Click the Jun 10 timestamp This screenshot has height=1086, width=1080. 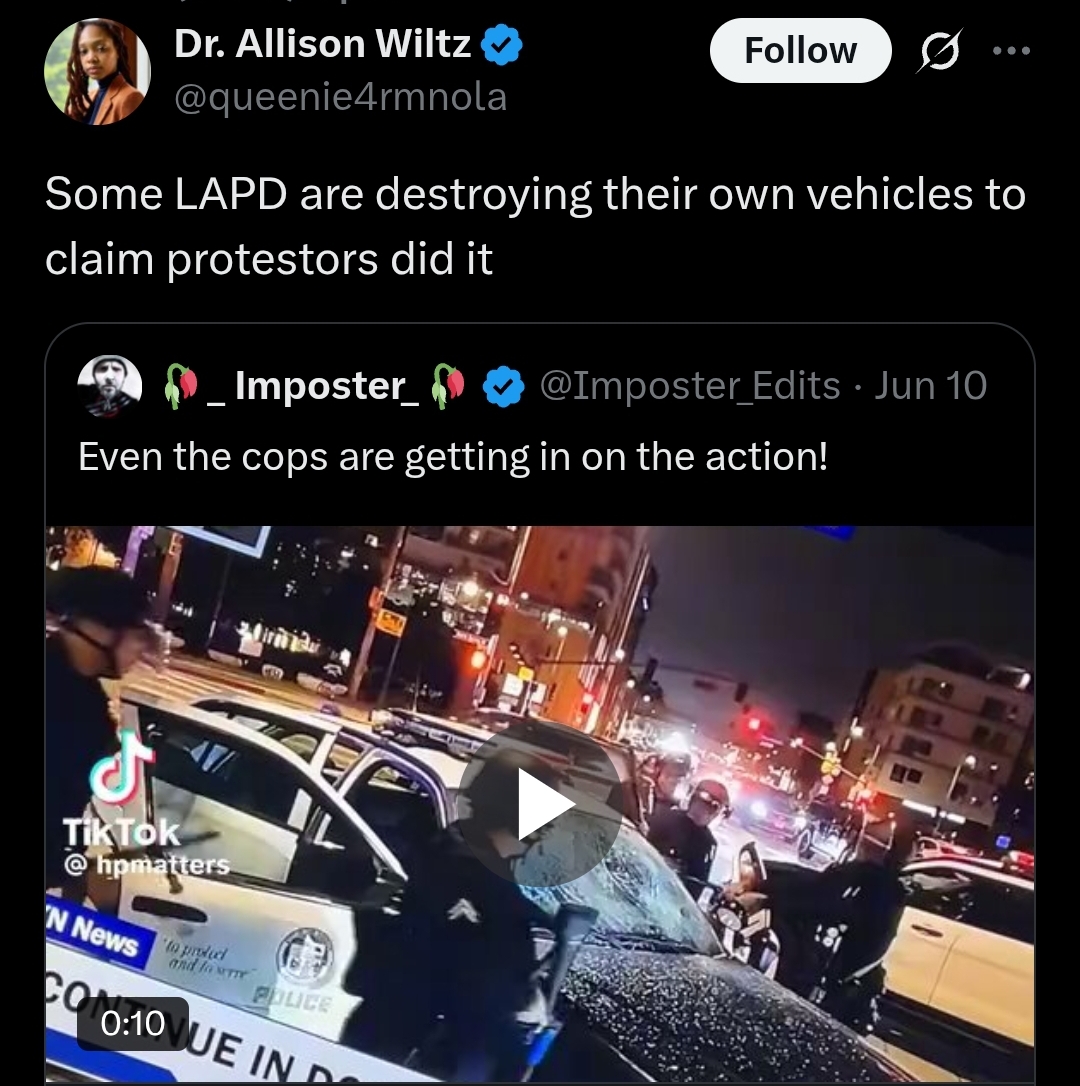click(x=930, y=386)
